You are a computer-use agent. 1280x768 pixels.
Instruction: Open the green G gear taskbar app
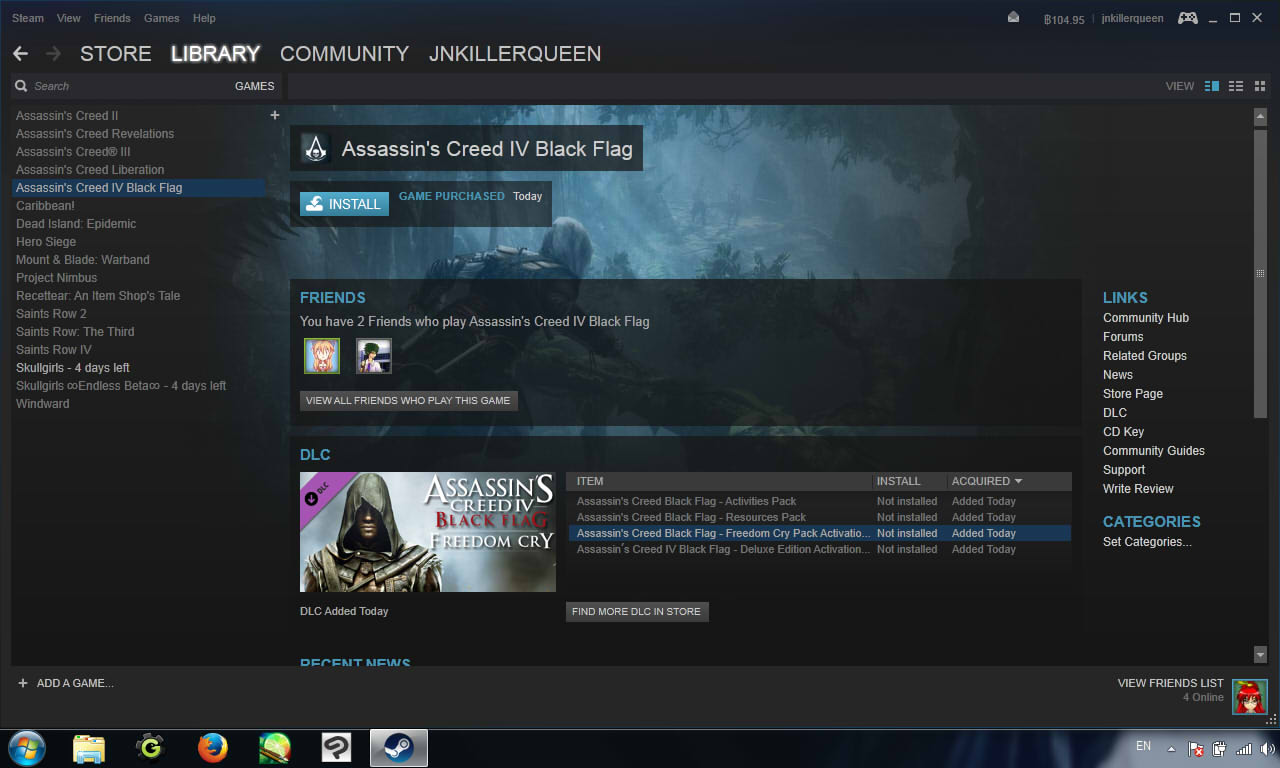coord(150,748)
